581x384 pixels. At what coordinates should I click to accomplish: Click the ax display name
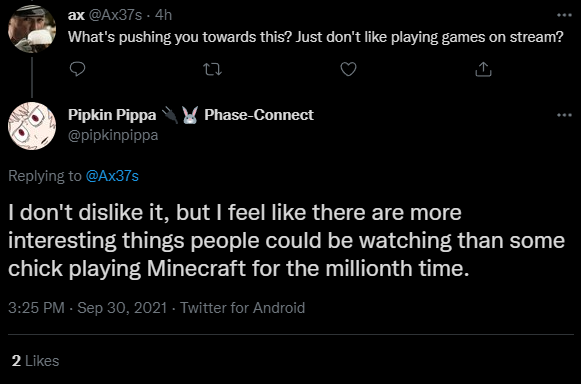[76, 15]
